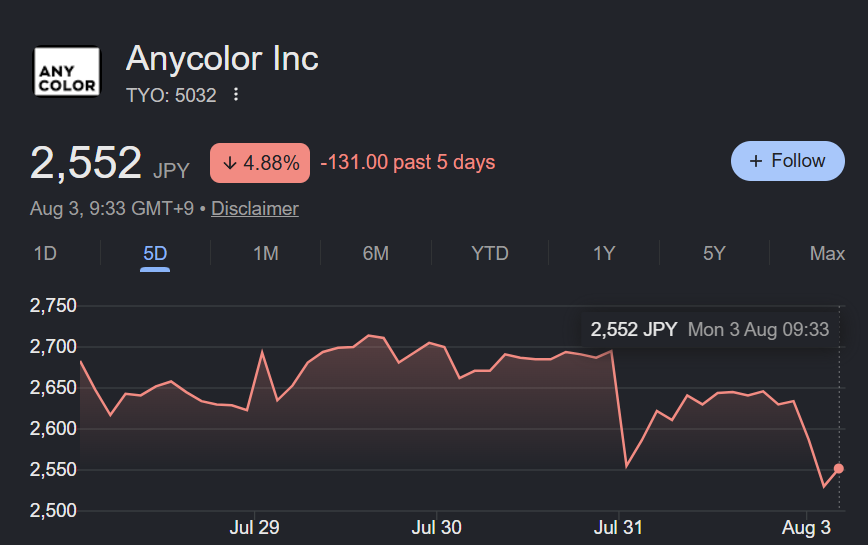Click the 2,600 price axis label
Viewport: 868px width, 545px height.
(53, 429)
